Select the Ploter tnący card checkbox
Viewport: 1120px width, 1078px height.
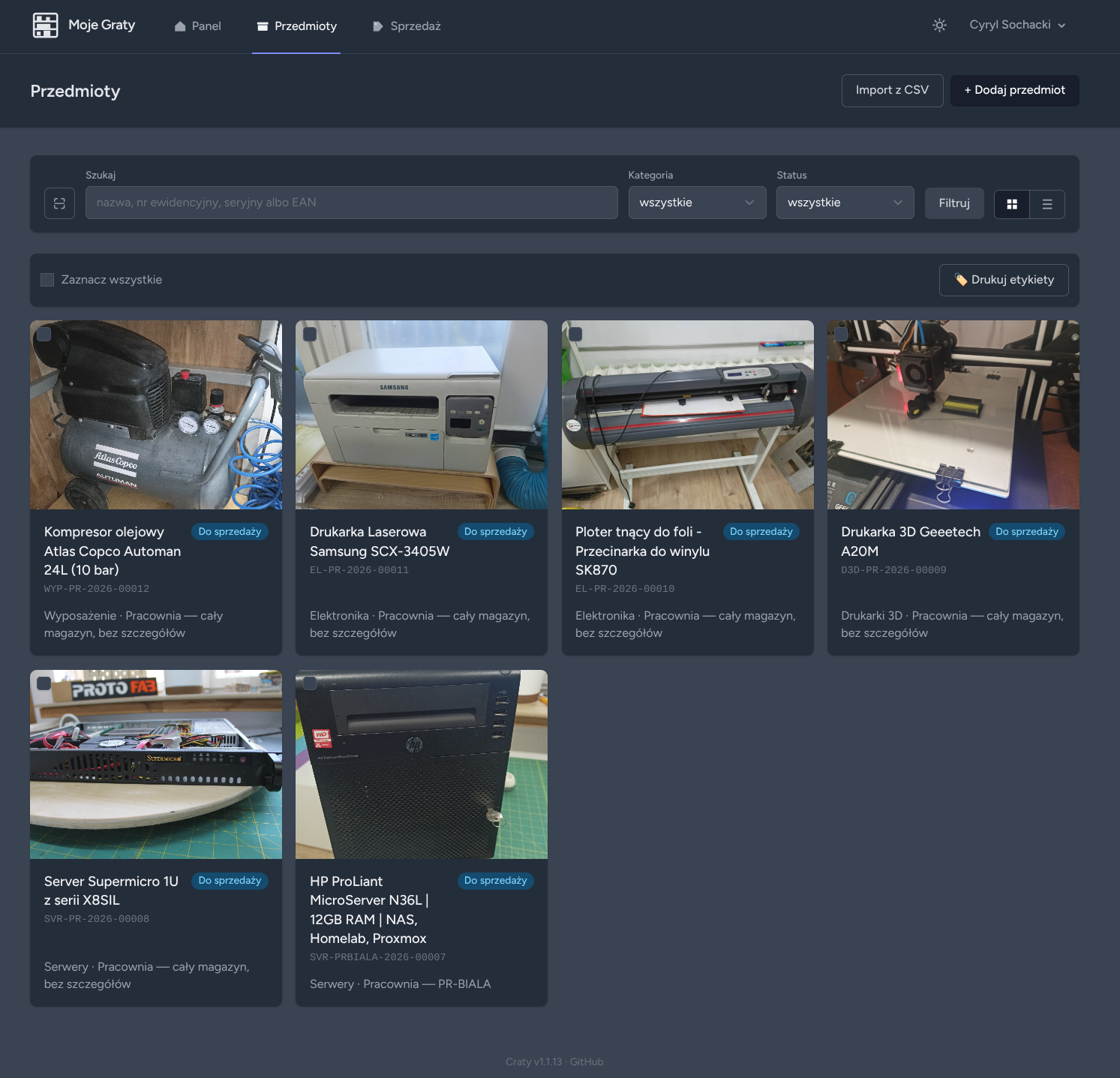coord(575,335)
